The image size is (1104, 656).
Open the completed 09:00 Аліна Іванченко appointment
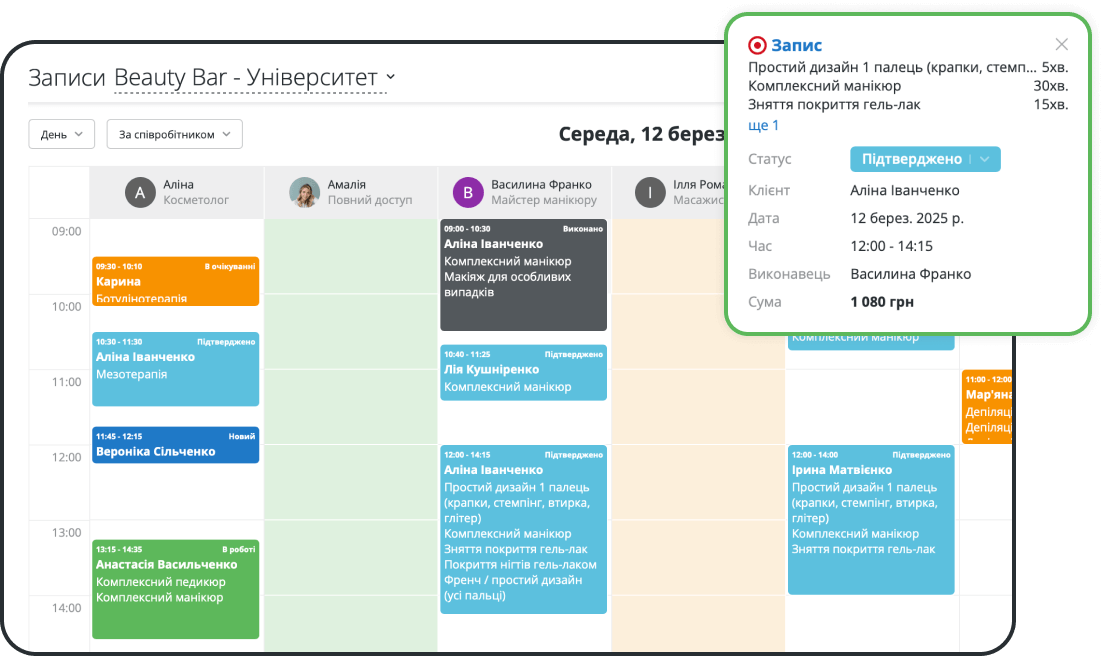[523, 275]
